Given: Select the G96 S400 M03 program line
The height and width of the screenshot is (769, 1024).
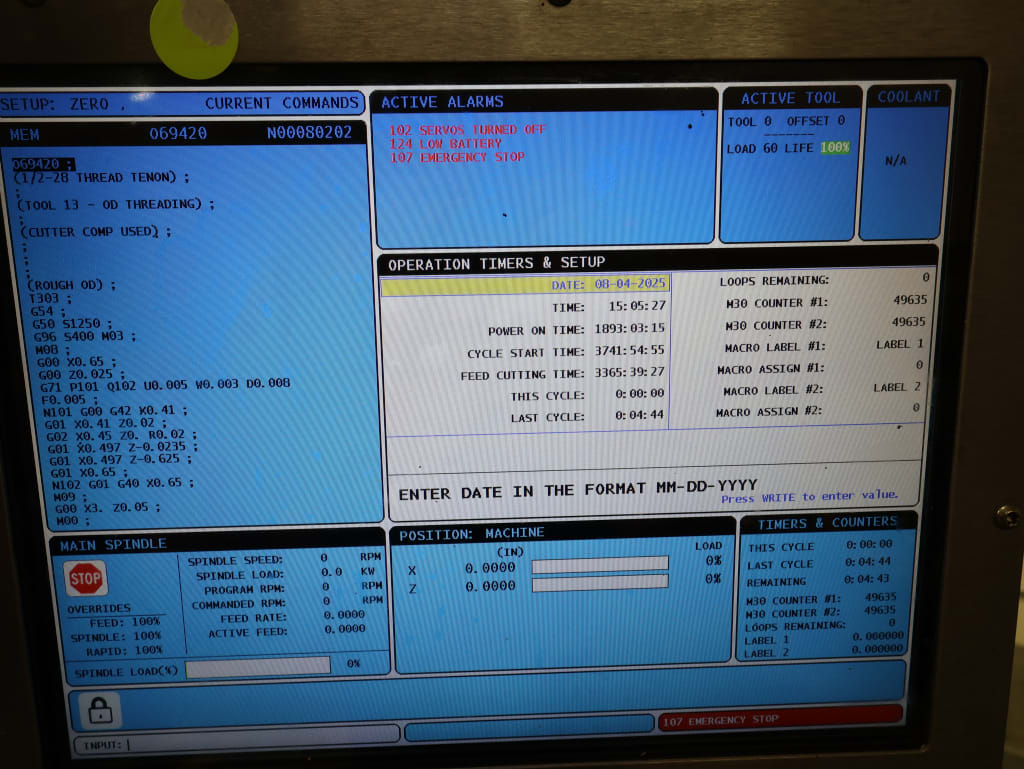Looking at the screenshot, I should pos(85,337).
